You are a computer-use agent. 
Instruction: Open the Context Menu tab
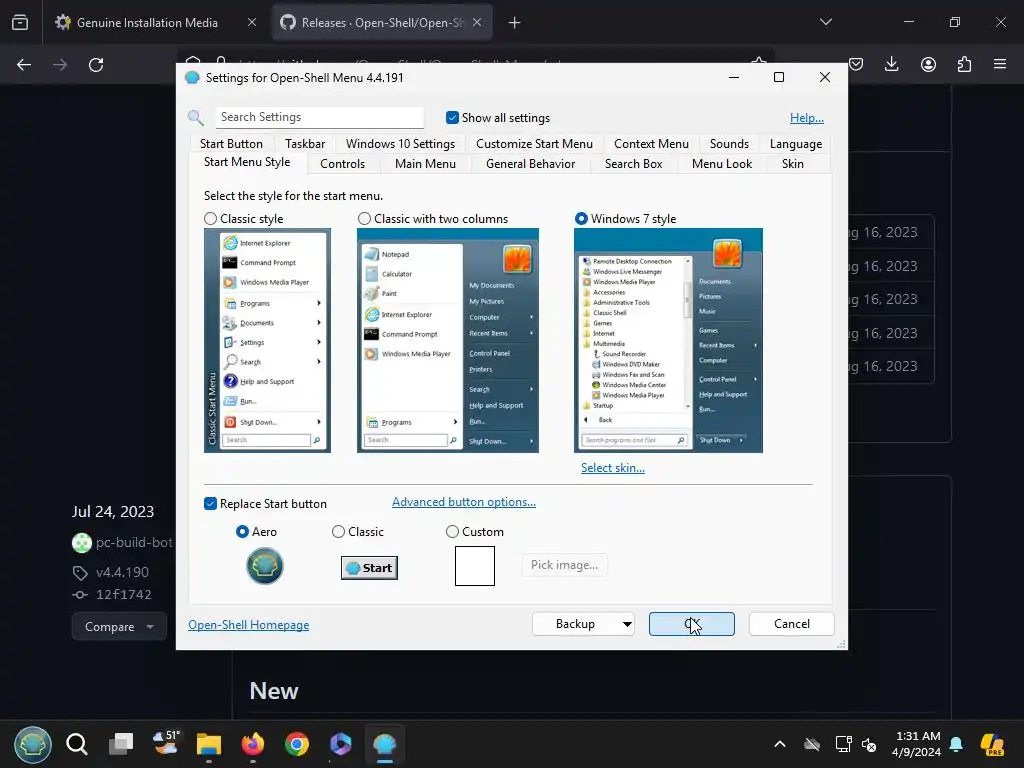click(651, 144)
